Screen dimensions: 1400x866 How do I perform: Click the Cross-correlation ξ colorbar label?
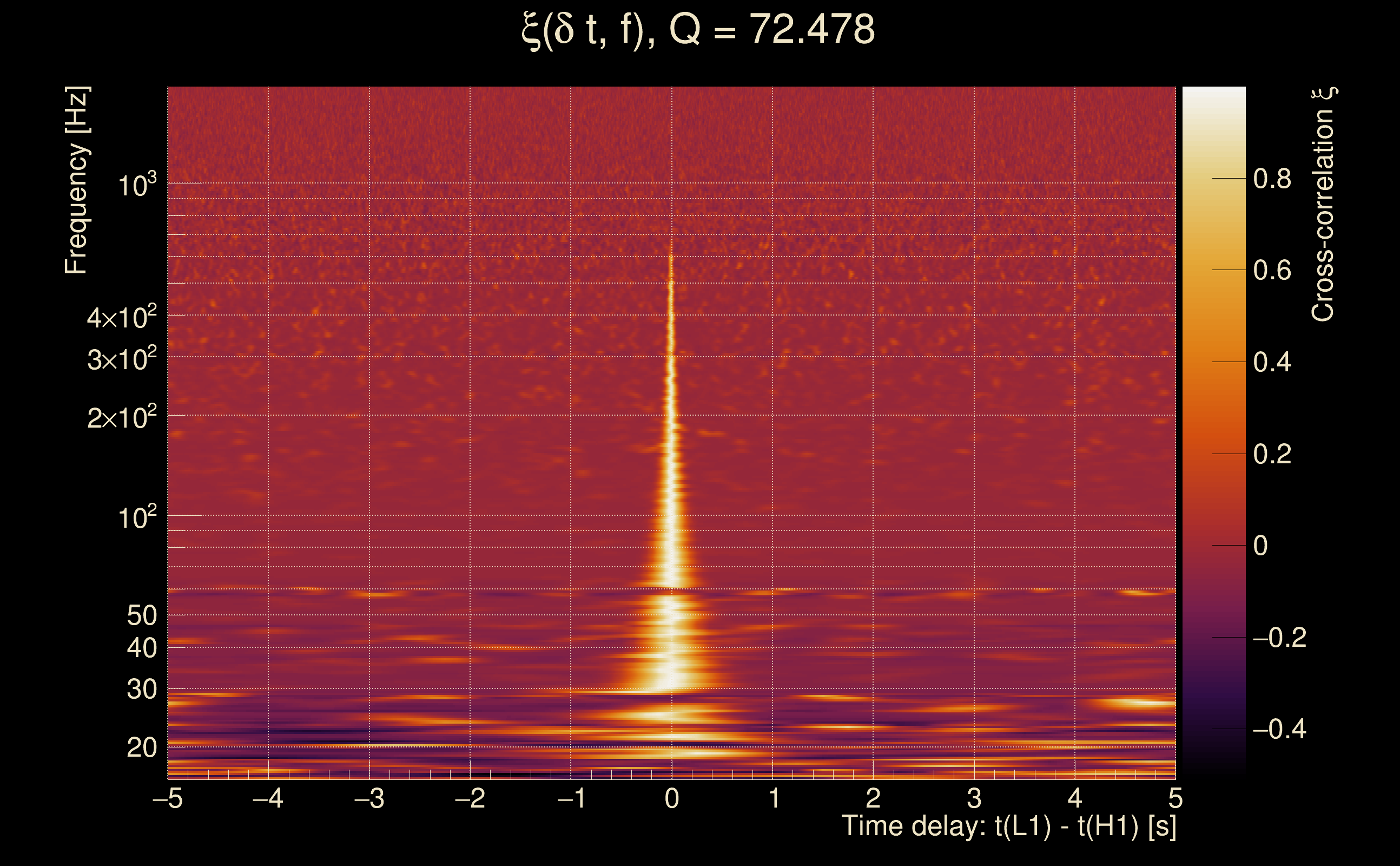[1323, 205]
